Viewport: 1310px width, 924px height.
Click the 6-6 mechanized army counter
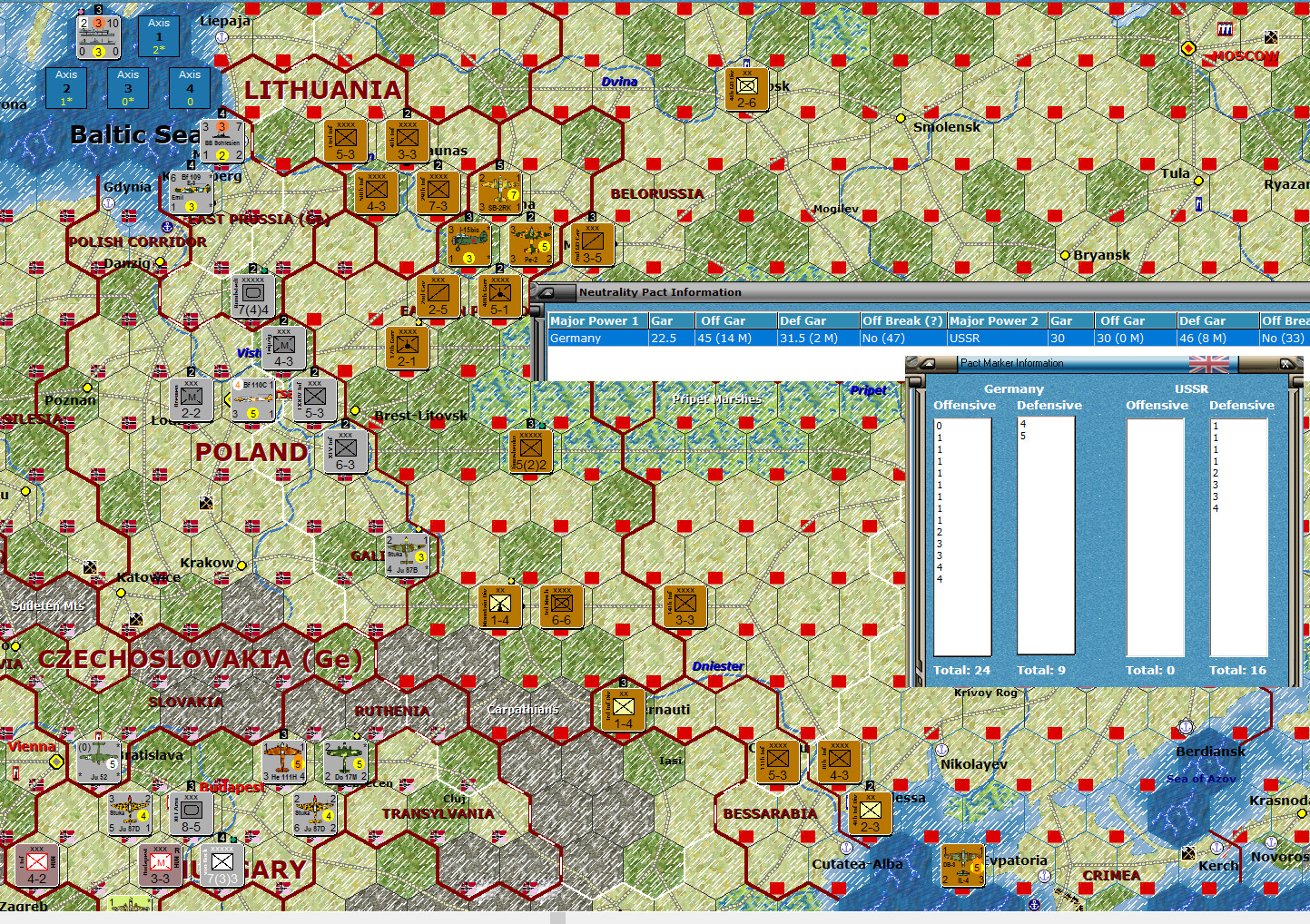tap(562, 606)
